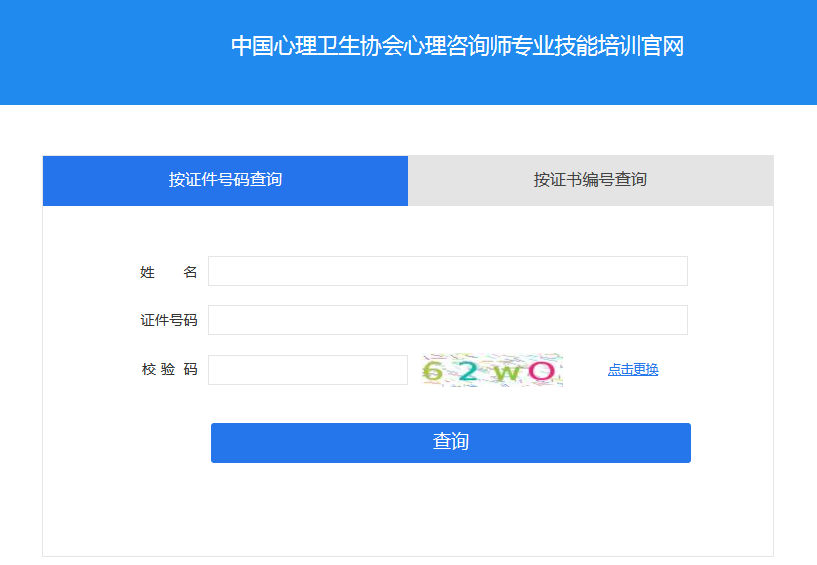Focus the 证件号码 text box
Image resolution: width=817 pixels, height=565 pixels.
click(x=447, y=320)
